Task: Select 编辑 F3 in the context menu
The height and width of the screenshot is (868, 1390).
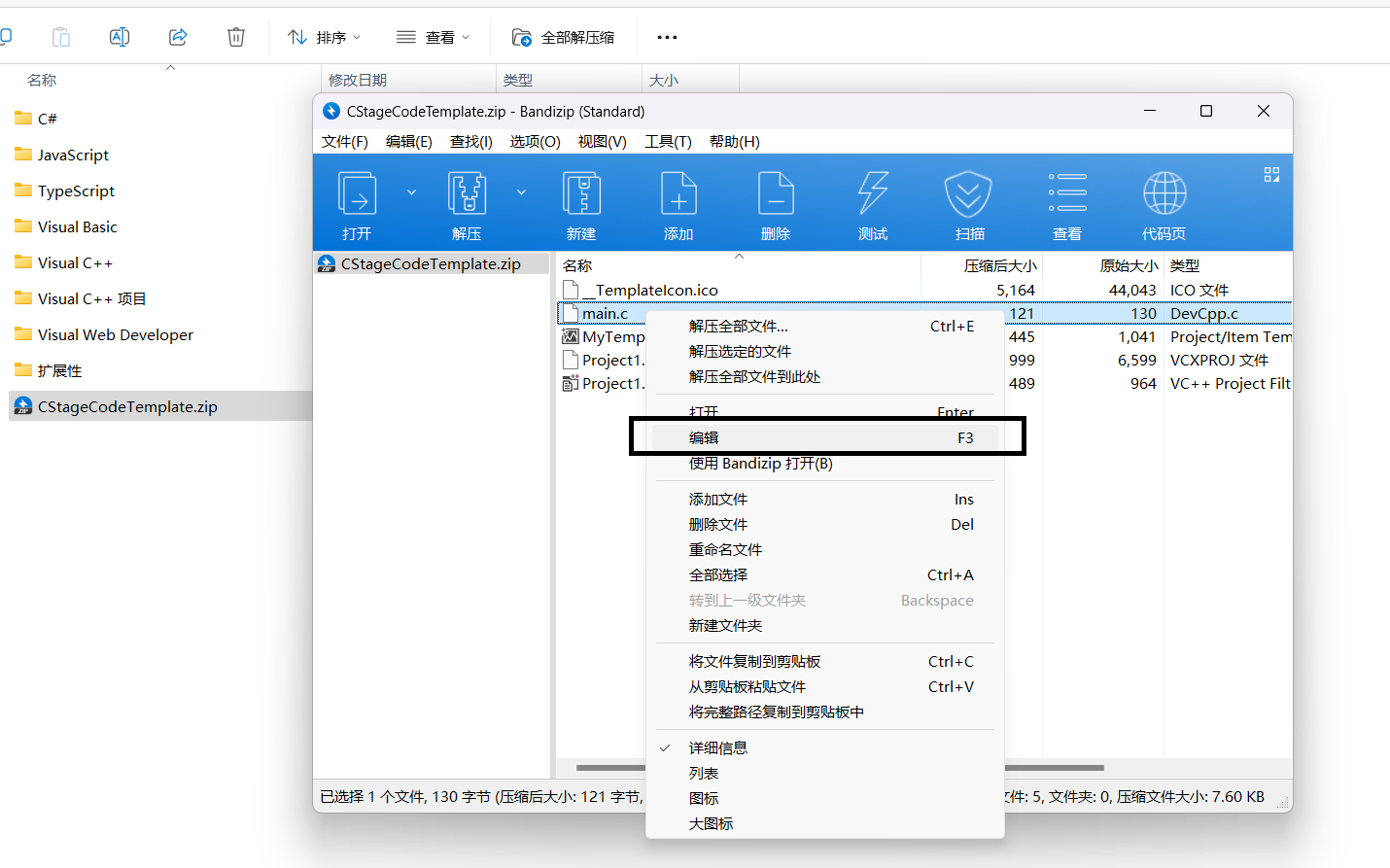Action: click(x=825, y=438)
